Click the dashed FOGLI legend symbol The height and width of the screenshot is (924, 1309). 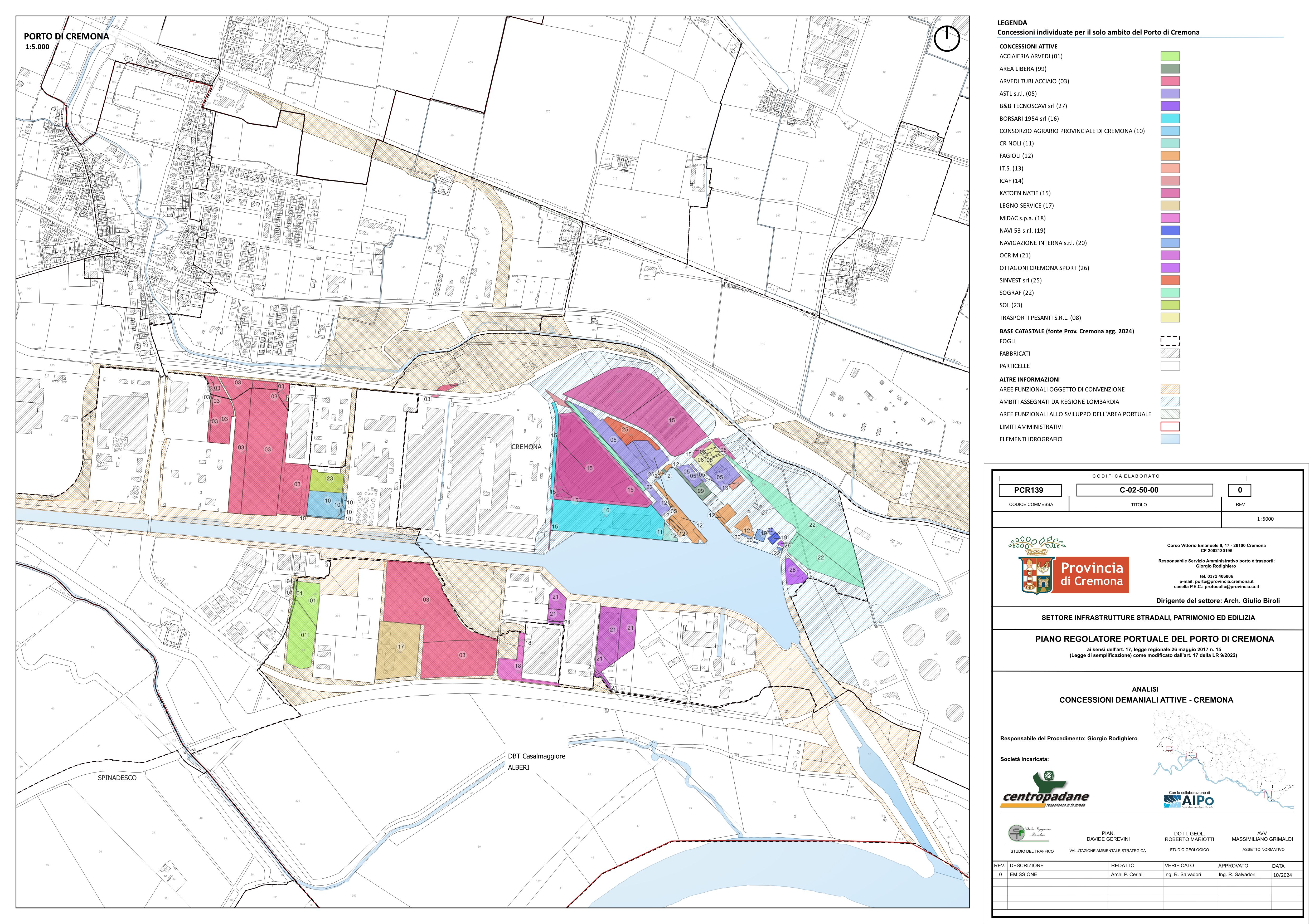coord(1170,341)
